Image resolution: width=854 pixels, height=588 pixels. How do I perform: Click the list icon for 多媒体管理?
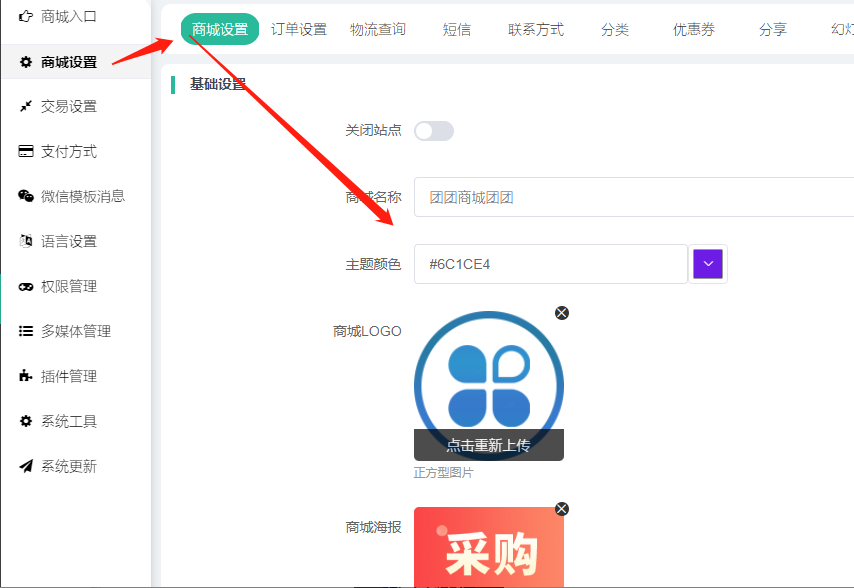26,332
